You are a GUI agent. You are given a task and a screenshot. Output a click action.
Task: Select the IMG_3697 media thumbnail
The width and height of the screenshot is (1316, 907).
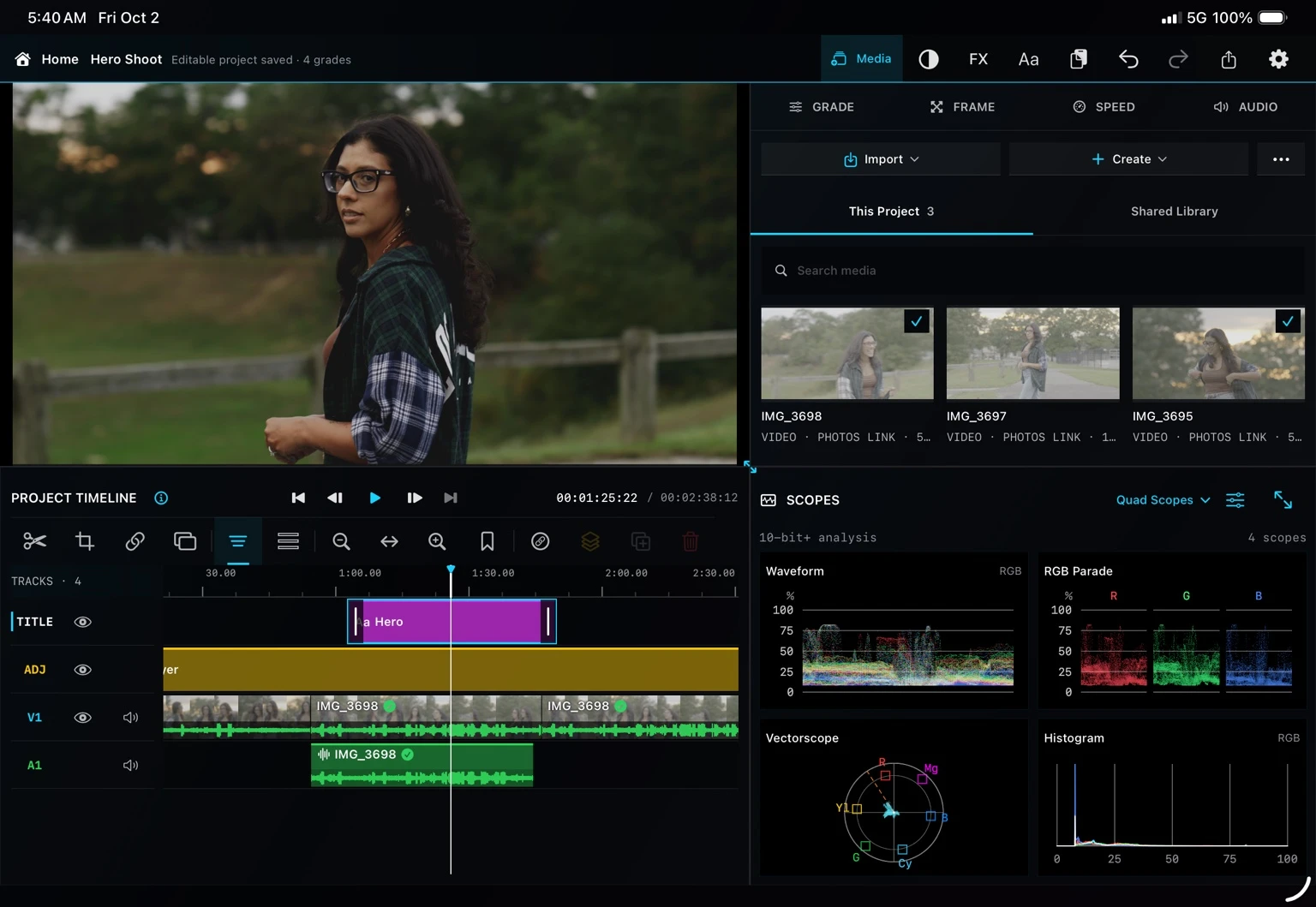click(1032, 354)
